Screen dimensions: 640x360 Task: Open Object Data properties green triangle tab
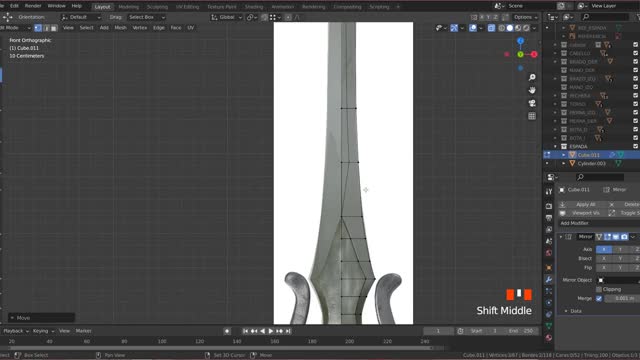click(549, 326)
